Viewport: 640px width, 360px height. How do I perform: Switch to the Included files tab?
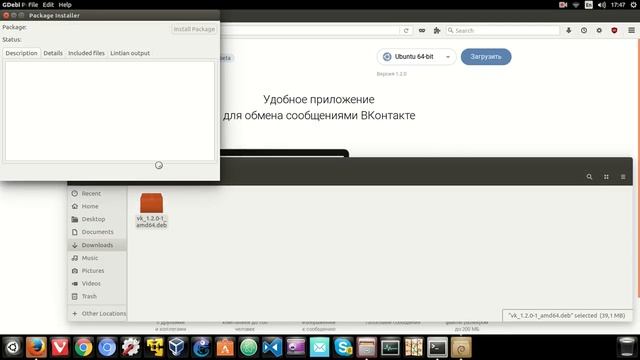click(86, 53)
